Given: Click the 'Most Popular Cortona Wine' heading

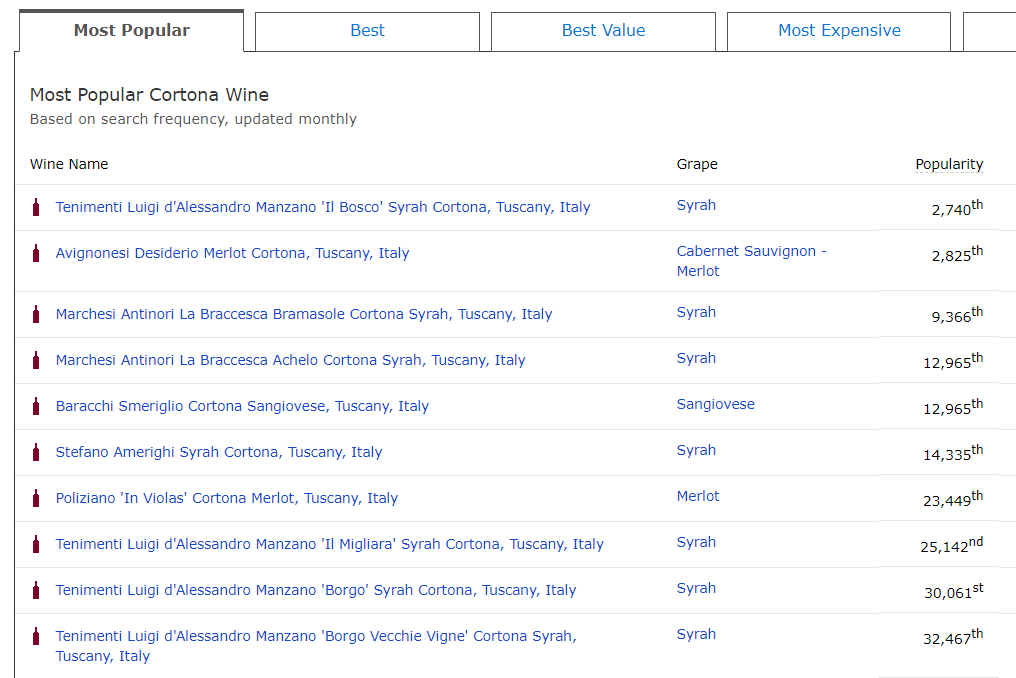Looking at the screenshot, I should click(149, 95).
